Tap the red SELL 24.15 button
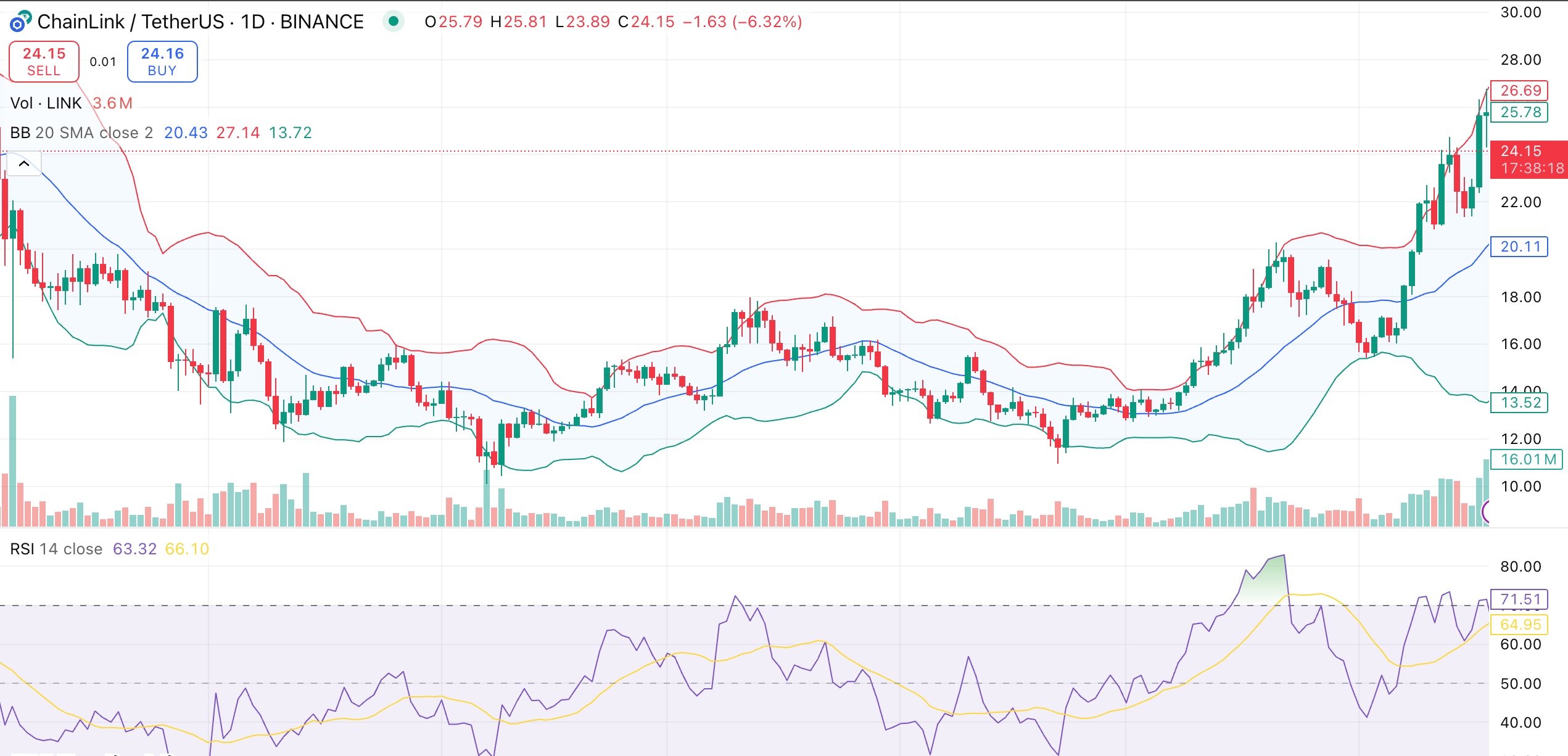This screenshot has width=1568, height=756. click(43, 61)
